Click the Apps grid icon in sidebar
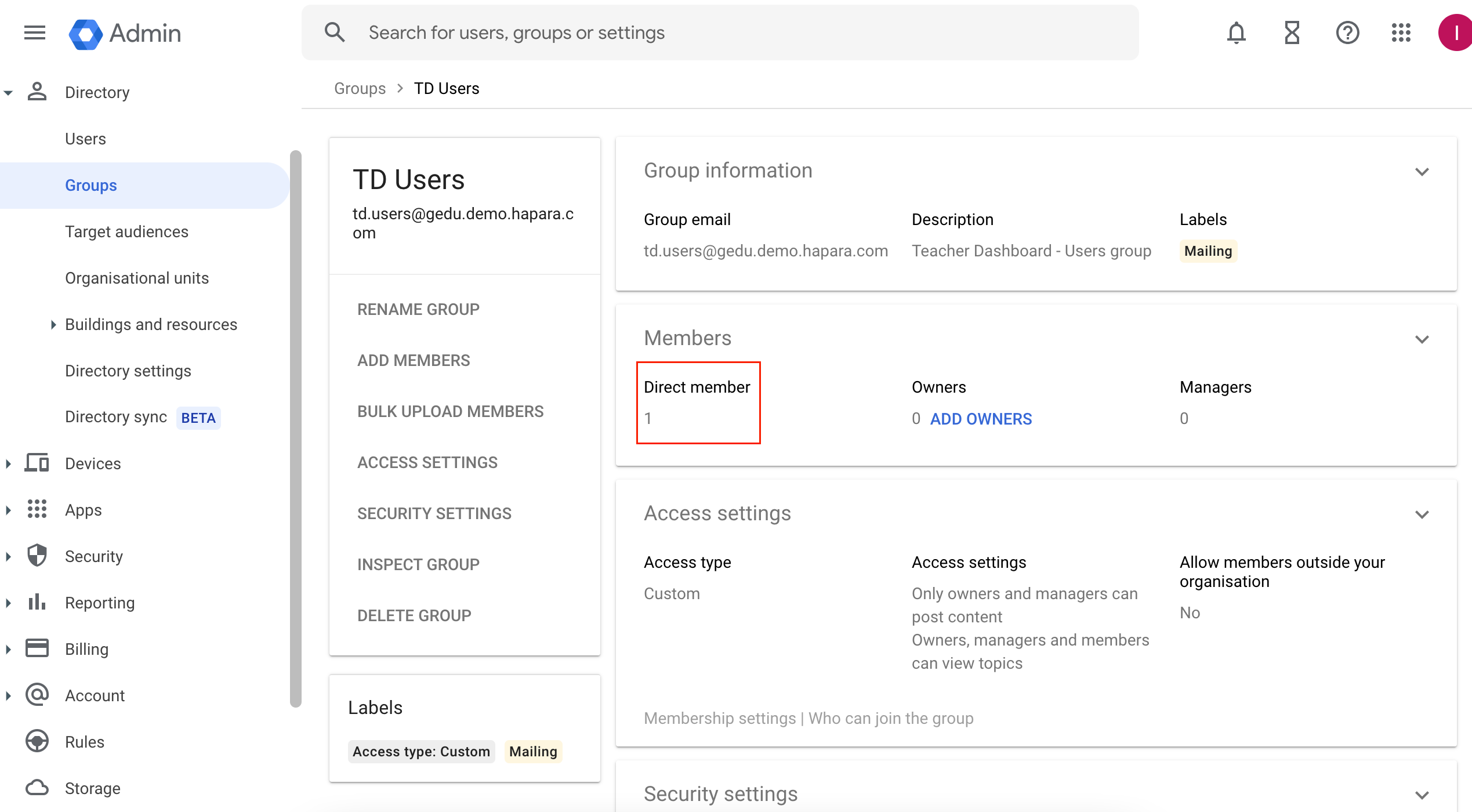 coord(37,509)
